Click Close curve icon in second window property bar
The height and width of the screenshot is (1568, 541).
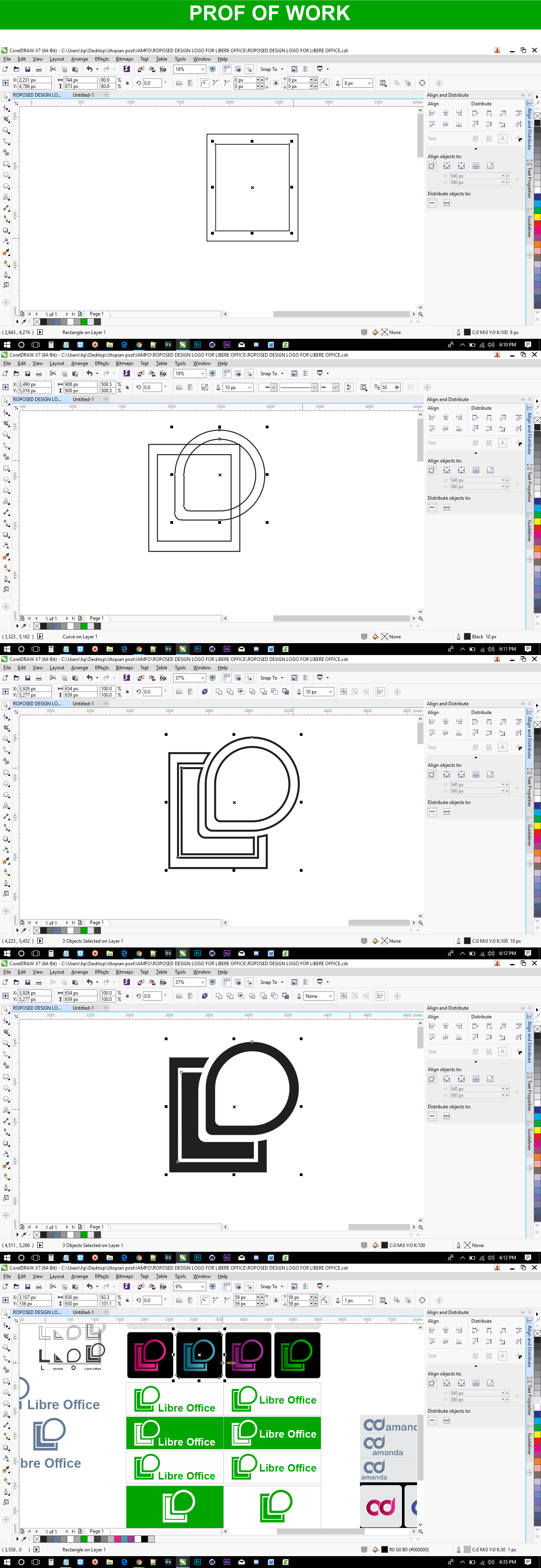(349, 387)
